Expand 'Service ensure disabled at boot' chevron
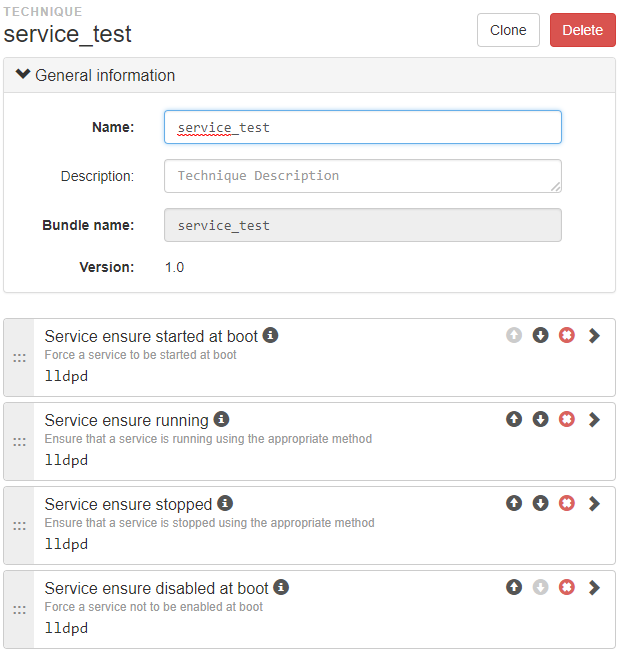This screenshot has width=624, height=657. pyautogui.click(x=594, y=587)
